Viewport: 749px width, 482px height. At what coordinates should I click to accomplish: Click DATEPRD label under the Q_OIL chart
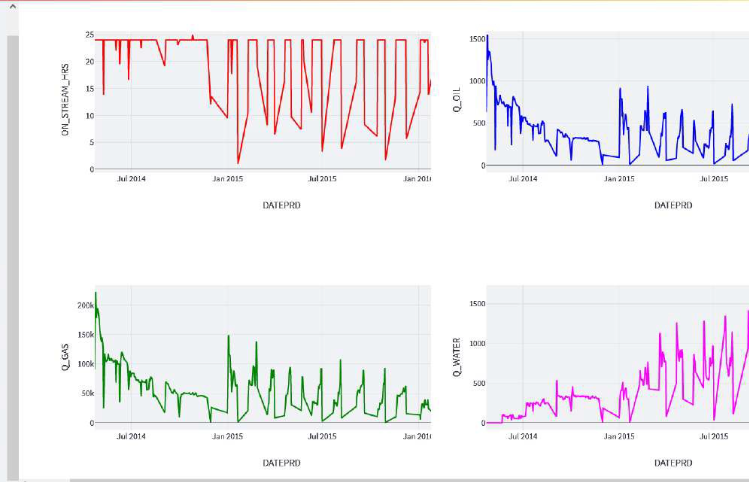point(673,205)
